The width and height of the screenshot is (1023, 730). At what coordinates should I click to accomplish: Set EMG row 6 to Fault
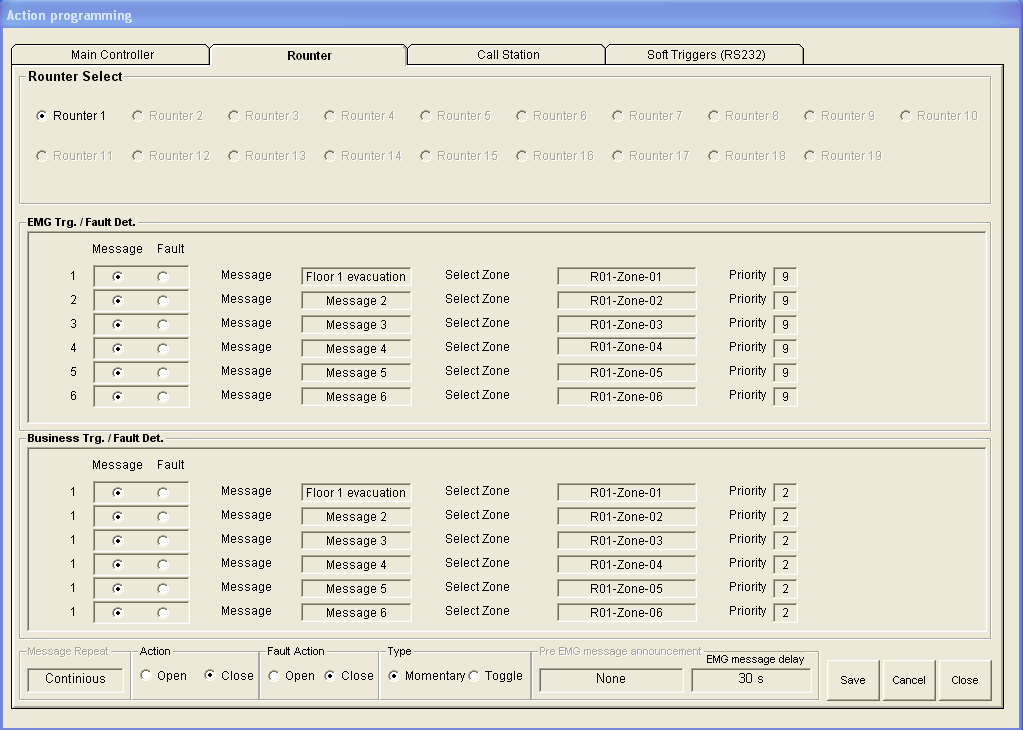(x=162, y=397)
